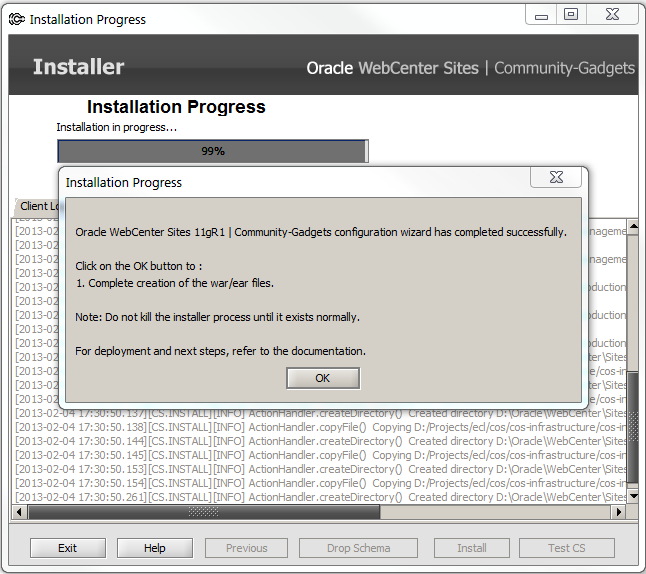Click the disabled Previous button
Image resolution: width=646 pixels, height=574 pixels.
click(x=246, y=548)
